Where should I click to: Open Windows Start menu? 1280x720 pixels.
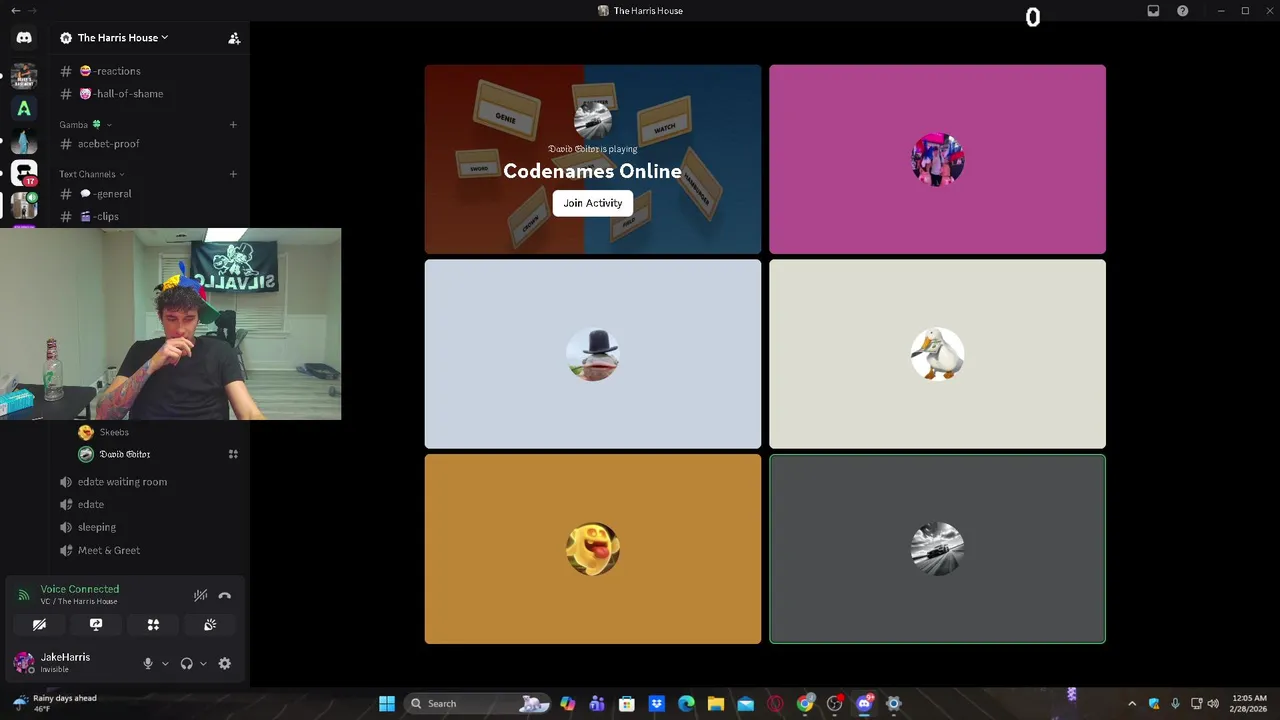pyautogui.click(x=387, y=704)
